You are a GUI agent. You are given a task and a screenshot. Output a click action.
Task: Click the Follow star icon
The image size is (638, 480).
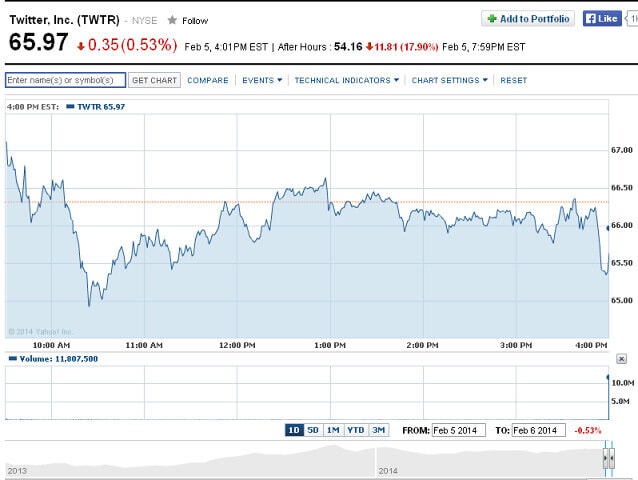pyautogui.click(x=172, y=20)
